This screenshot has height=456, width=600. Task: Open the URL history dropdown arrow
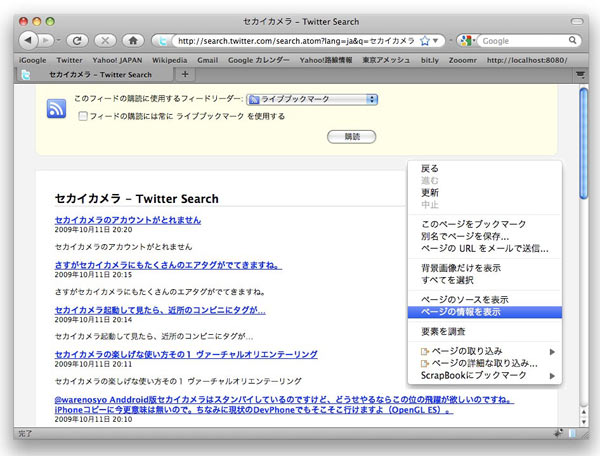click(435, 41)
